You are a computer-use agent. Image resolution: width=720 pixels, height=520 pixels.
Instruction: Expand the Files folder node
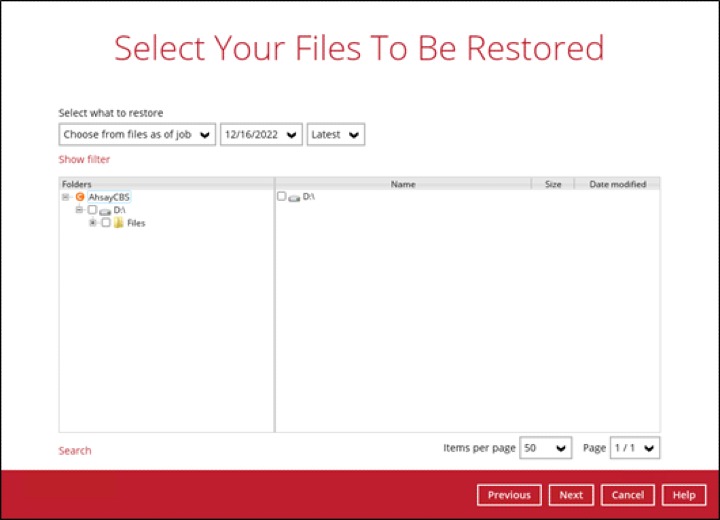[x=93, y=223]
